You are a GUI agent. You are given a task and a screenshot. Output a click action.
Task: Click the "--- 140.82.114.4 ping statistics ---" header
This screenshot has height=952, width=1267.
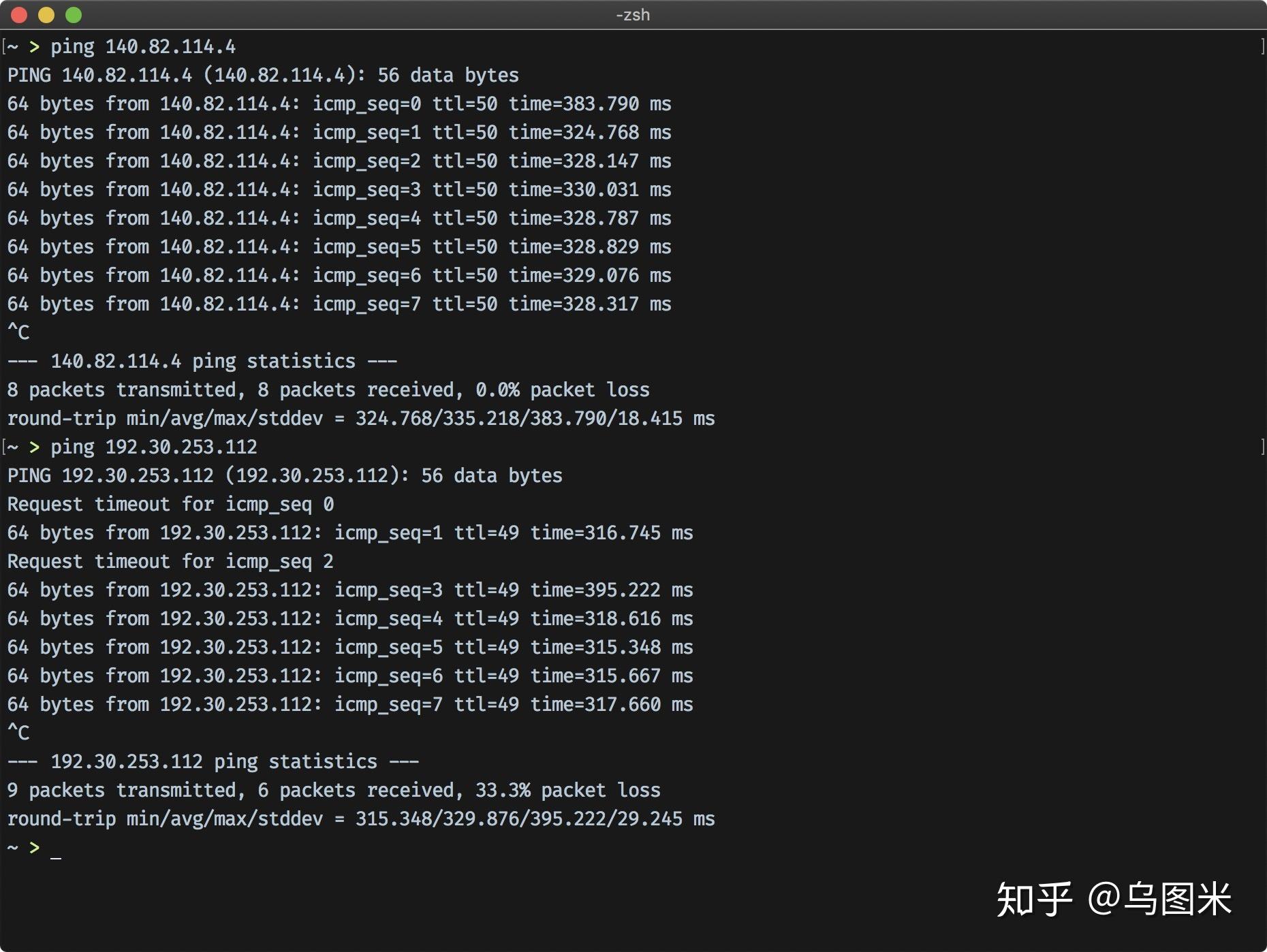pos(202,361)
